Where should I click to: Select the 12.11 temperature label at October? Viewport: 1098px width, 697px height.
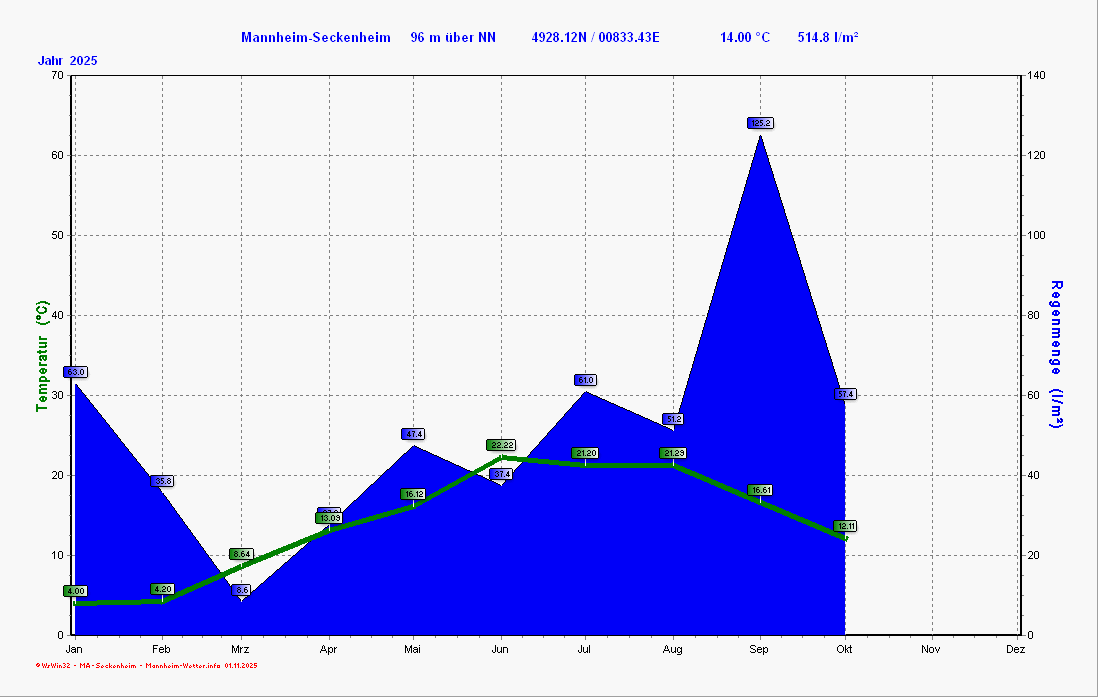pos(846,526)
